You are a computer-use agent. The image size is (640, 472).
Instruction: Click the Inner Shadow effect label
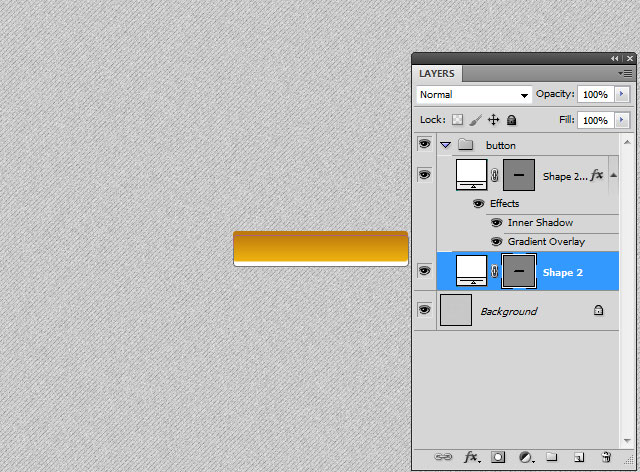540,223
